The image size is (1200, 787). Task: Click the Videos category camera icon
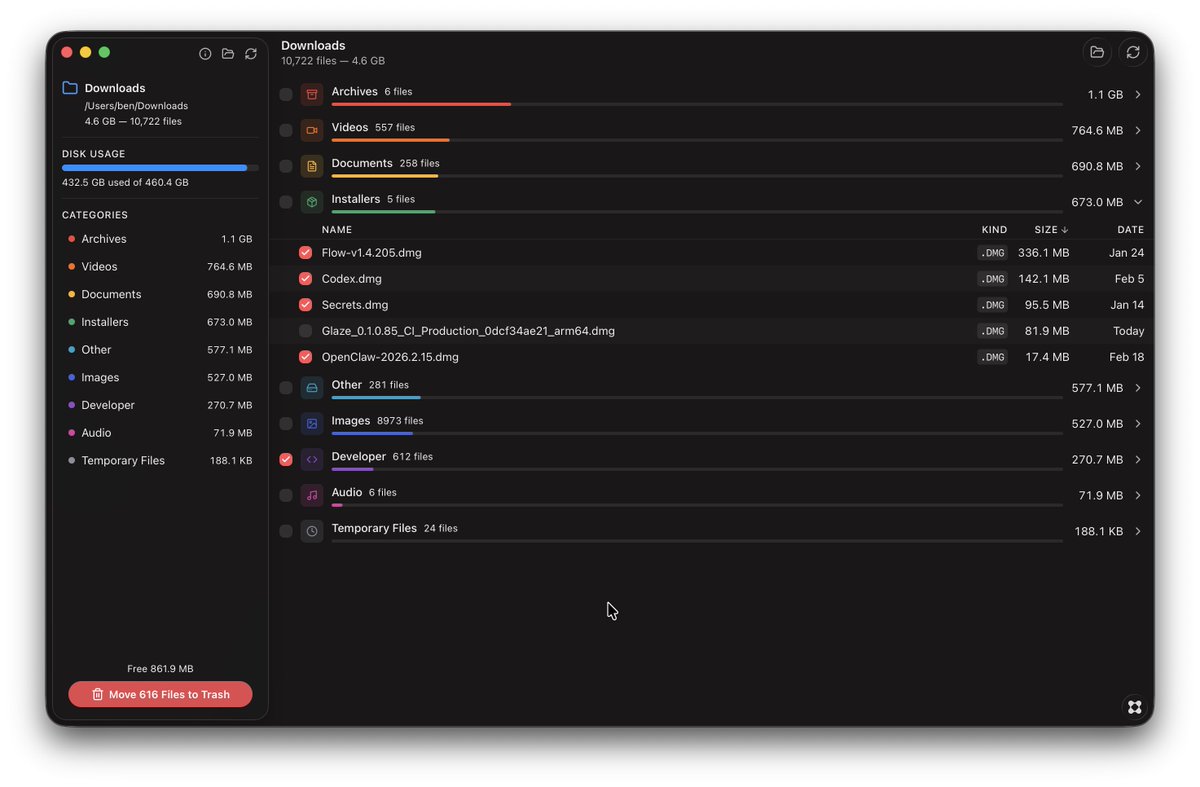pos(312,131)
